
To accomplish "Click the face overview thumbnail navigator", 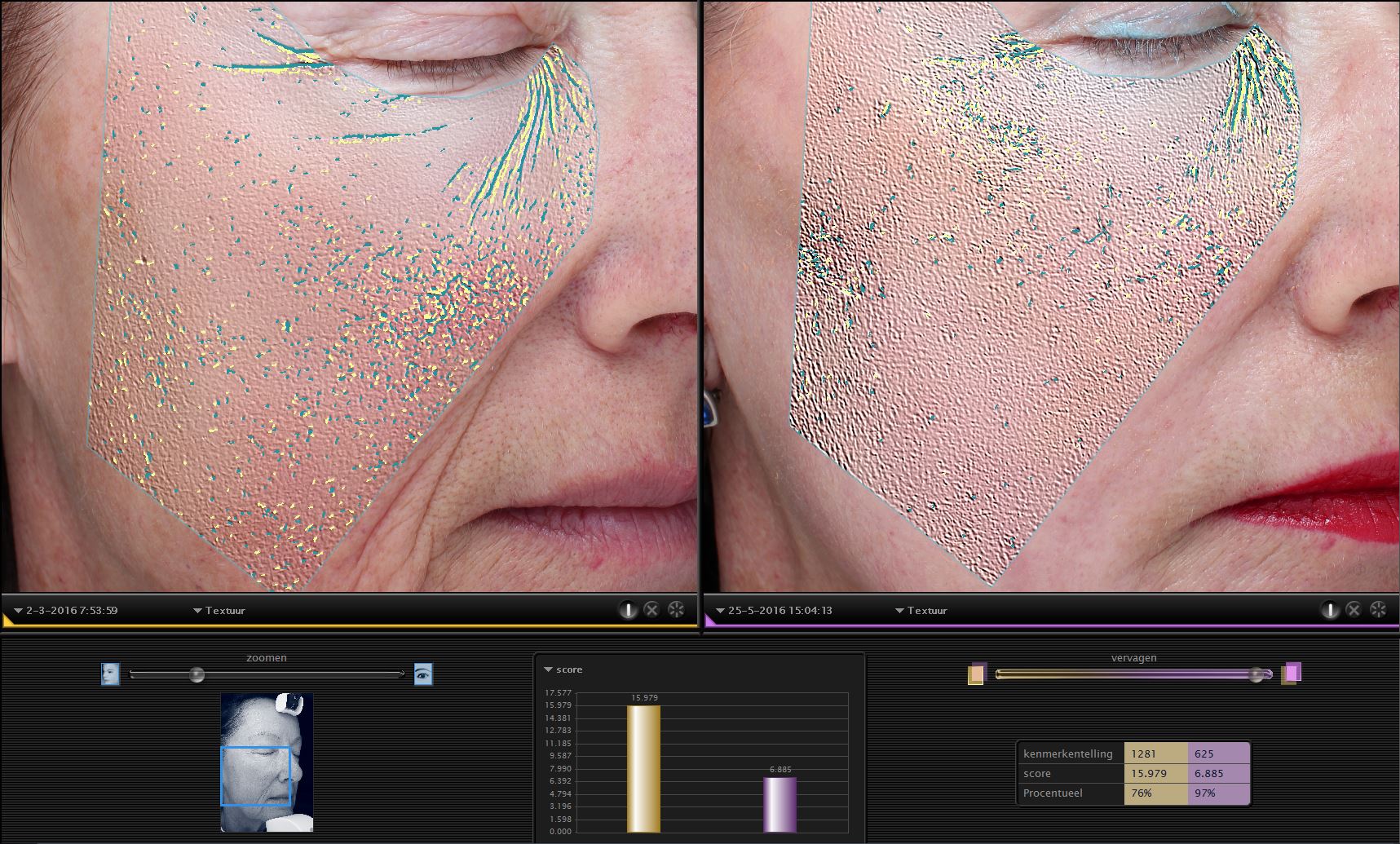I will tap(267, 762).
